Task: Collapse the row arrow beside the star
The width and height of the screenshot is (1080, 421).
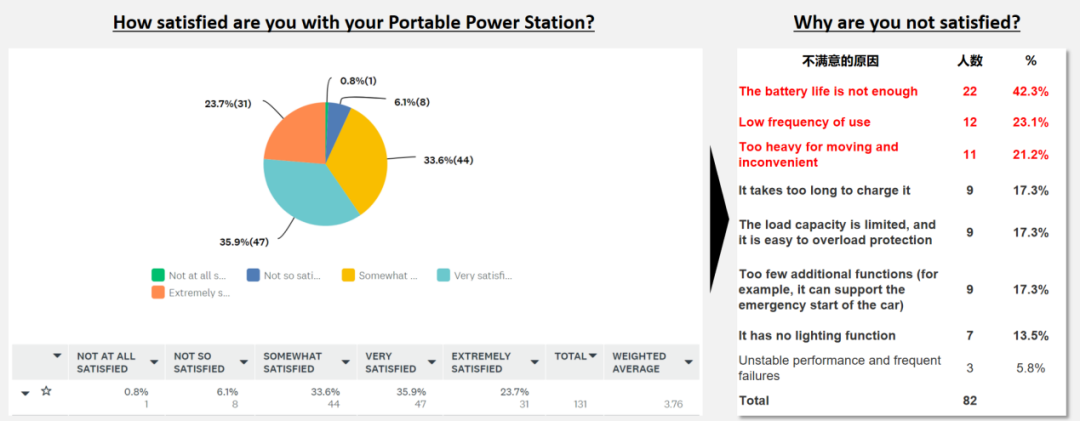Action: tap(25, 393)
